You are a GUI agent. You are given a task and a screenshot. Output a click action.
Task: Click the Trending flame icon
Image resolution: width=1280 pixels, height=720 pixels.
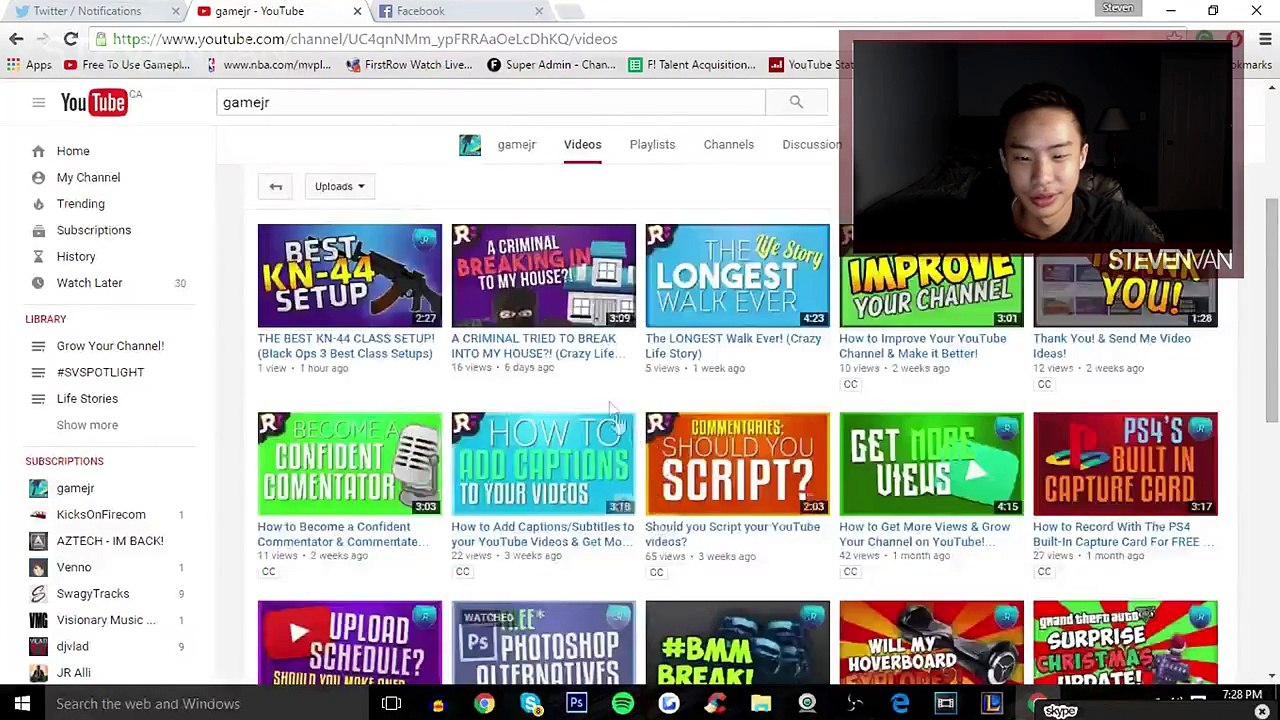point(38,204)
